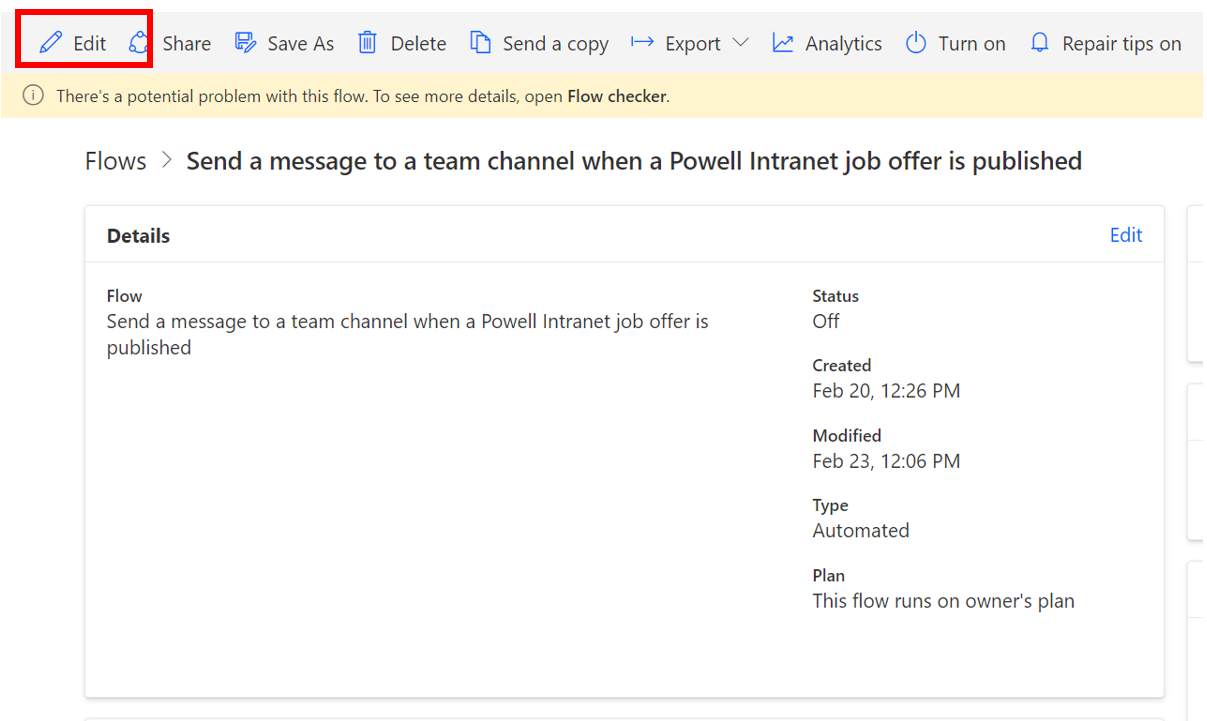Go back to Flows breadcrumb

(x=115, y=161)
